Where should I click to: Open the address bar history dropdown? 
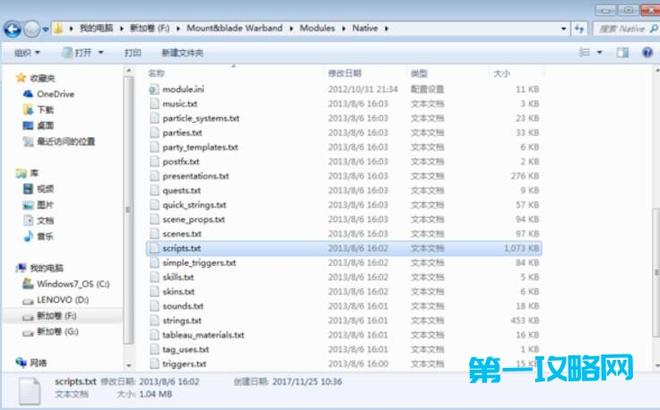pos(564,29)
